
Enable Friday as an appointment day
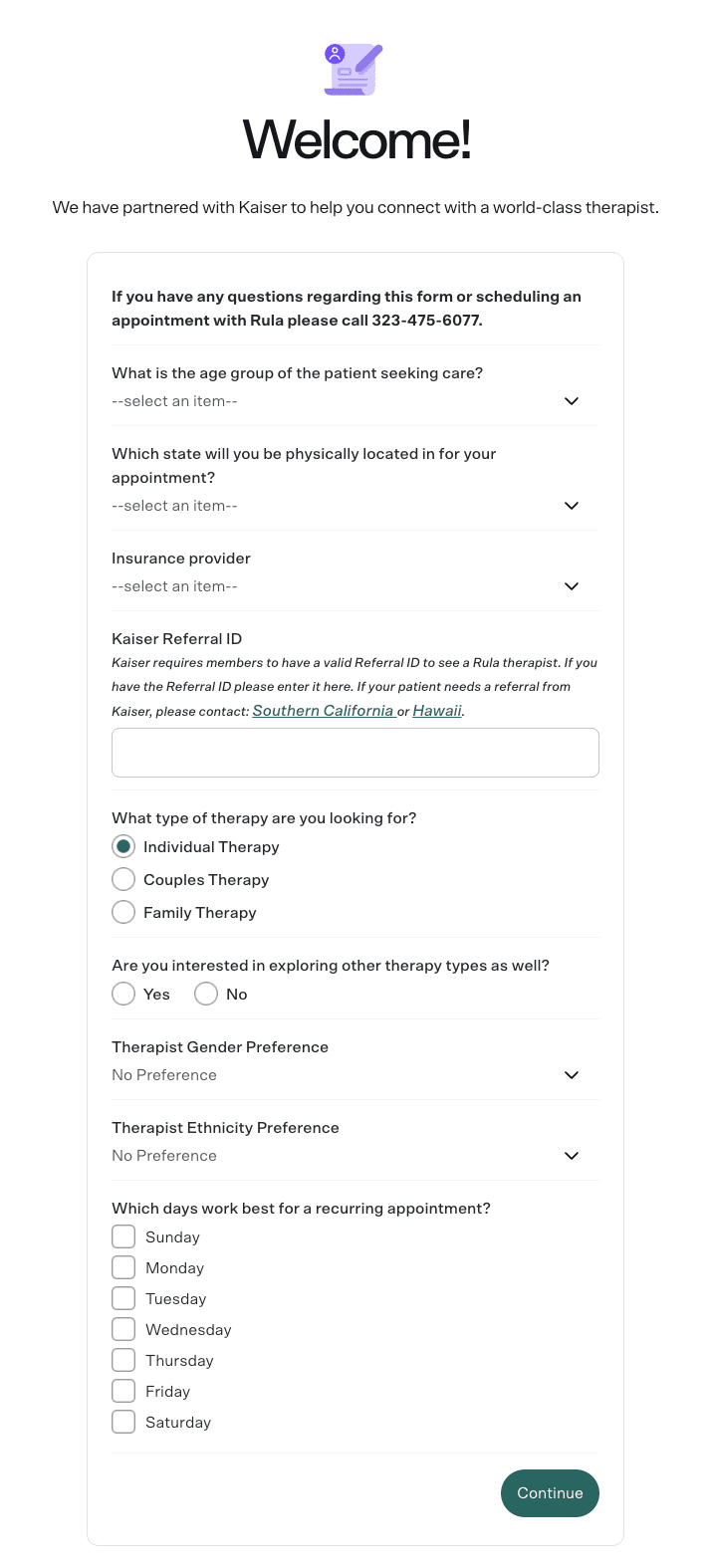pos(122,1390)
